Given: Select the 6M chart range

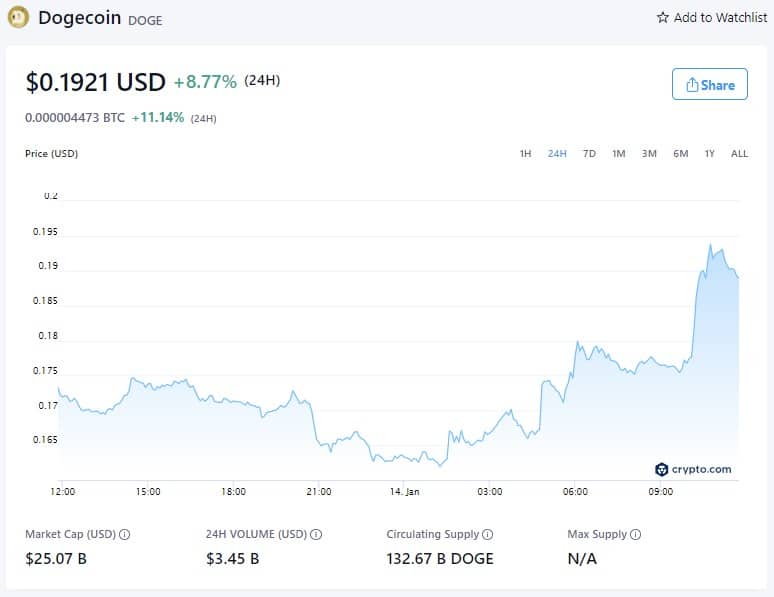Looking at the screenshot, I should pos(681,154).
